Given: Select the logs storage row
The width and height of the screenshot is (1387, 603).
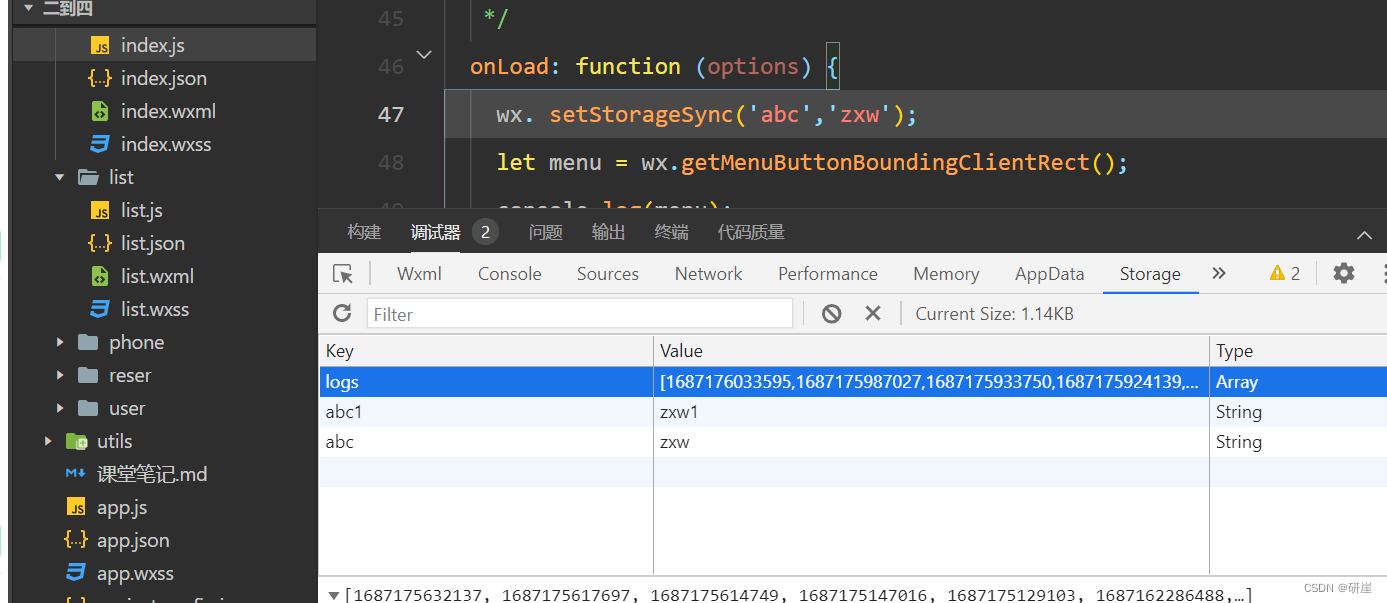Looking at the screenshot, I should pyautogui.click(x=853, y=382).
